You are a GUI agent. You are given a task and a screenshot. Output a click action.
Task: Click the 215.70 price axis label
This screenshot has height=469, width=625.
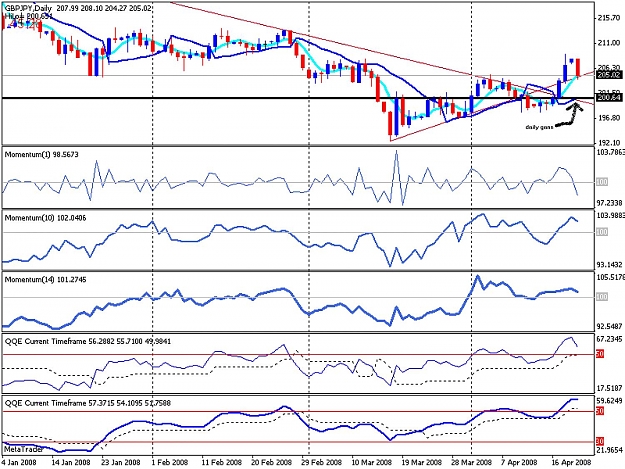[609, 18]
